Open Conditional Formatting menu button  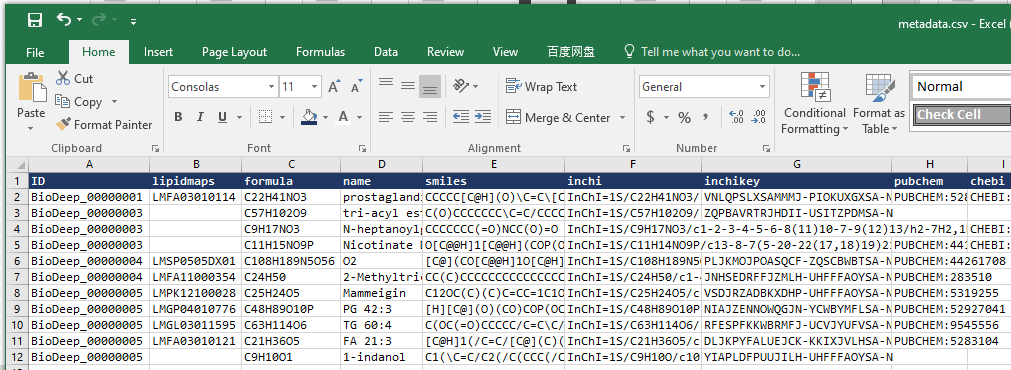(814, 103)
